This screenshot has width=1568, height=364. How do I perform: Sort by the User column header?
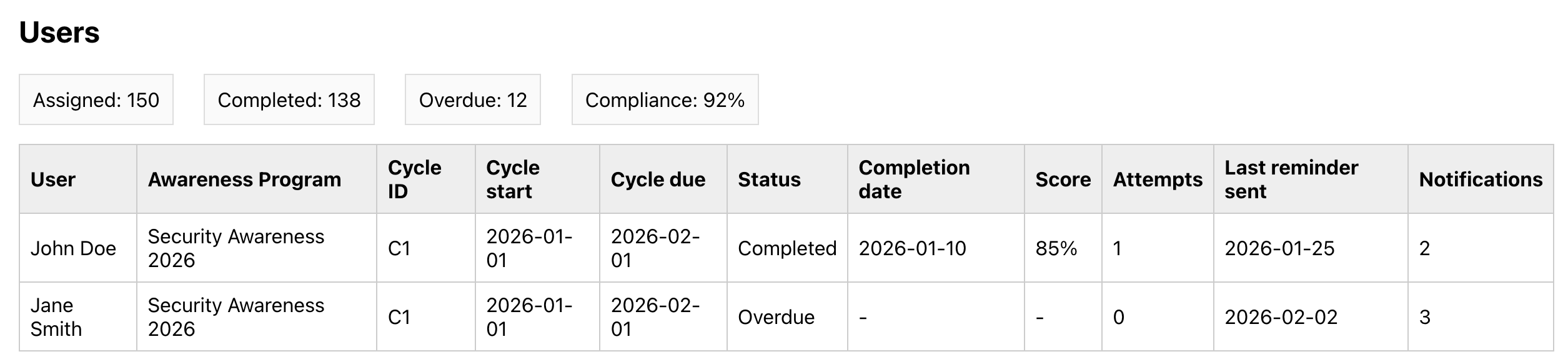tap(53, 179)
